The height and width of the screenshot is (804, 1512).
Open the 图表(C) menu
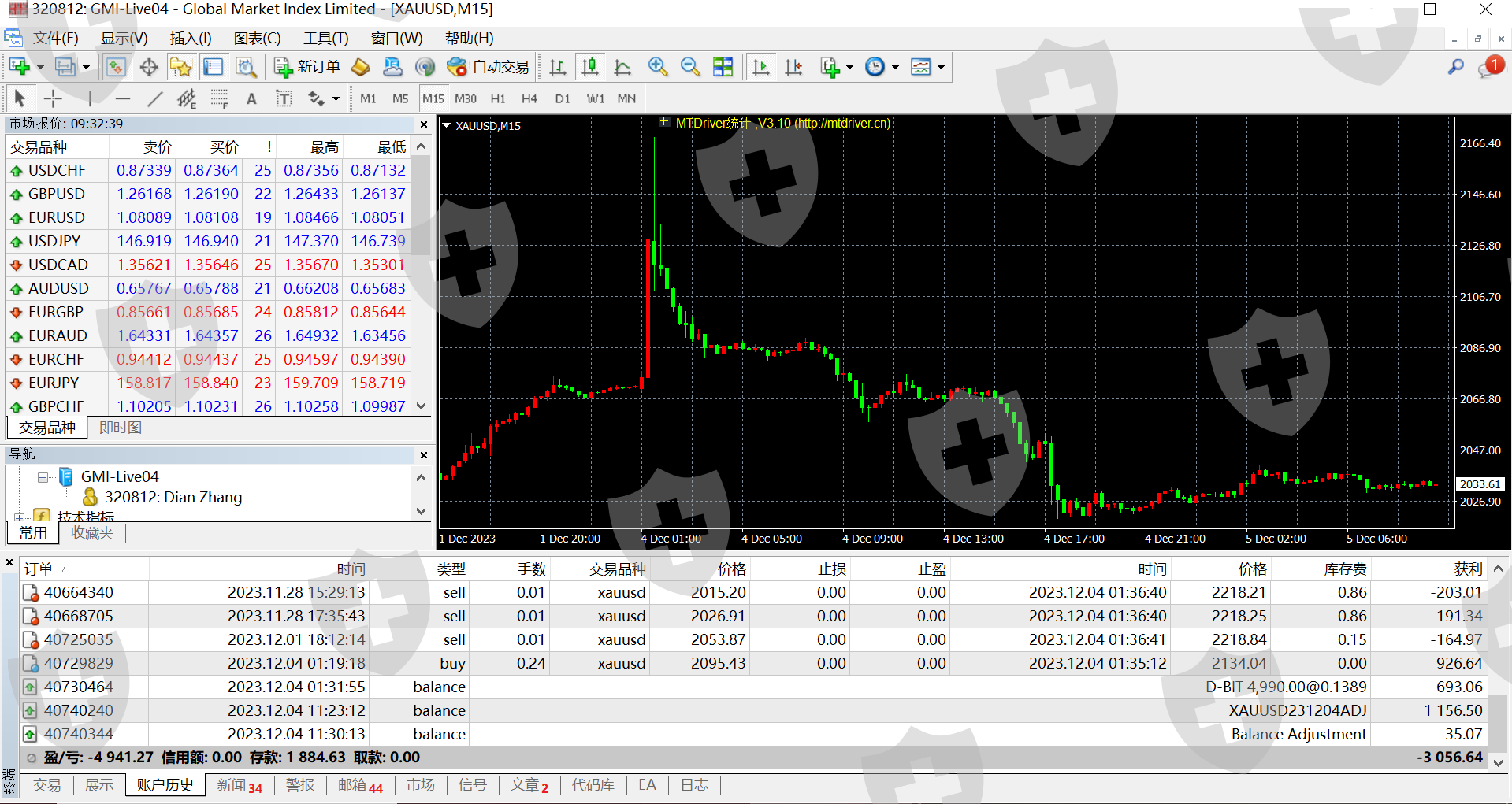257,38
